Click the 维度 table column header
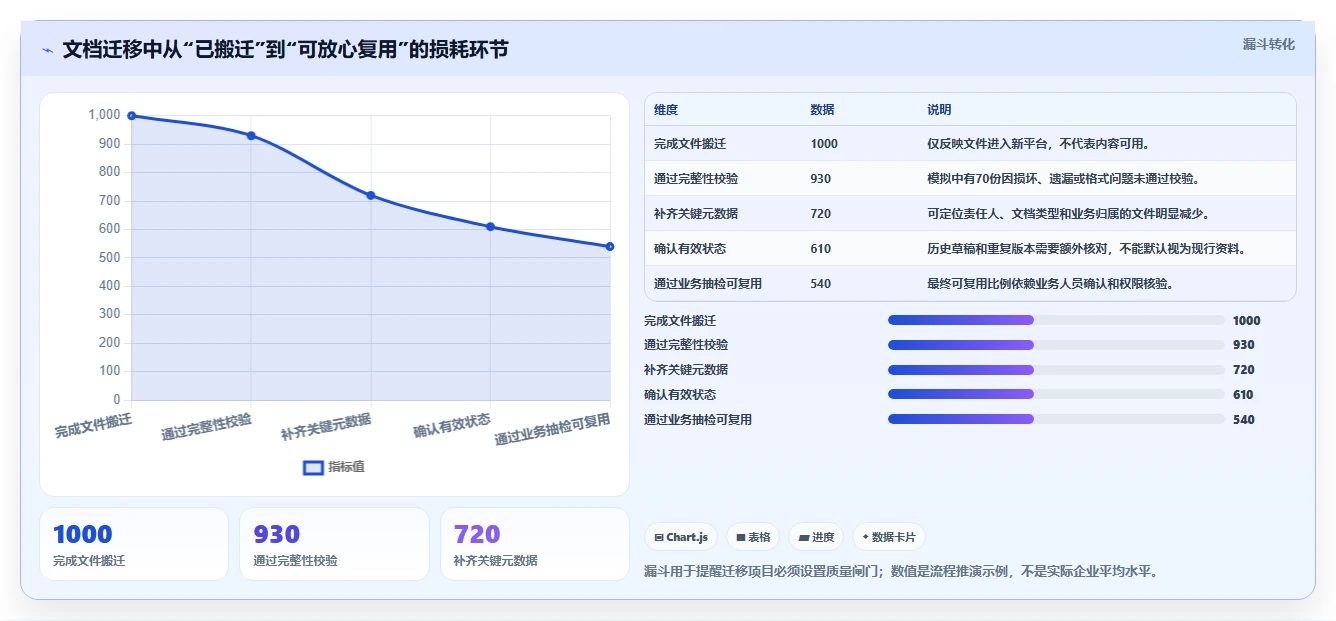 tap(666, 110)
